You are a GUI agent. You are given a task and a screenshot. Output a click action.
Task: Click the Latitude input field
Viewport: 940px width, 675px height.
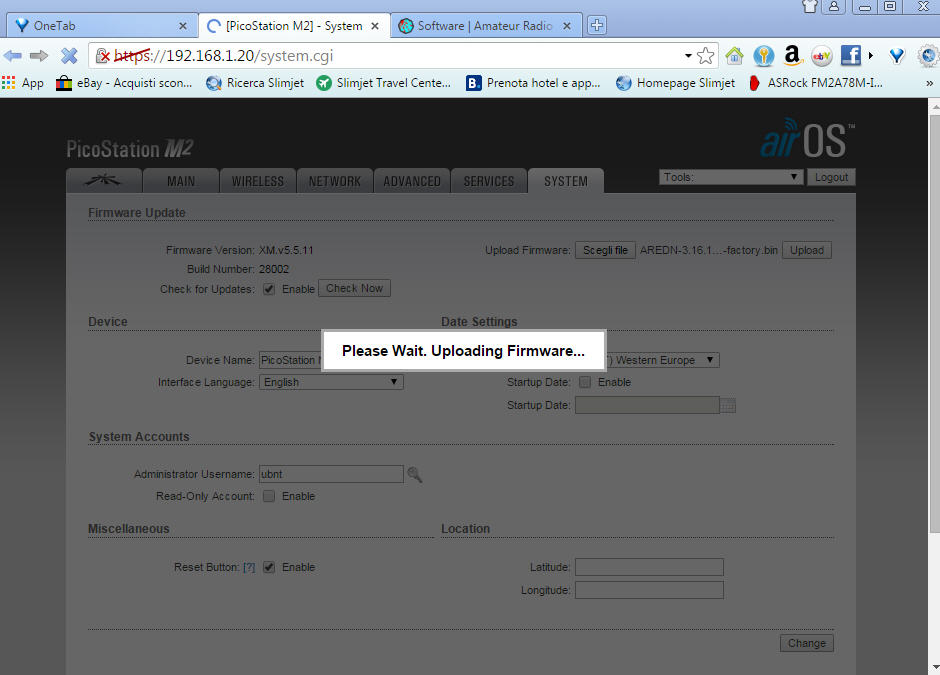pos(649,567)
